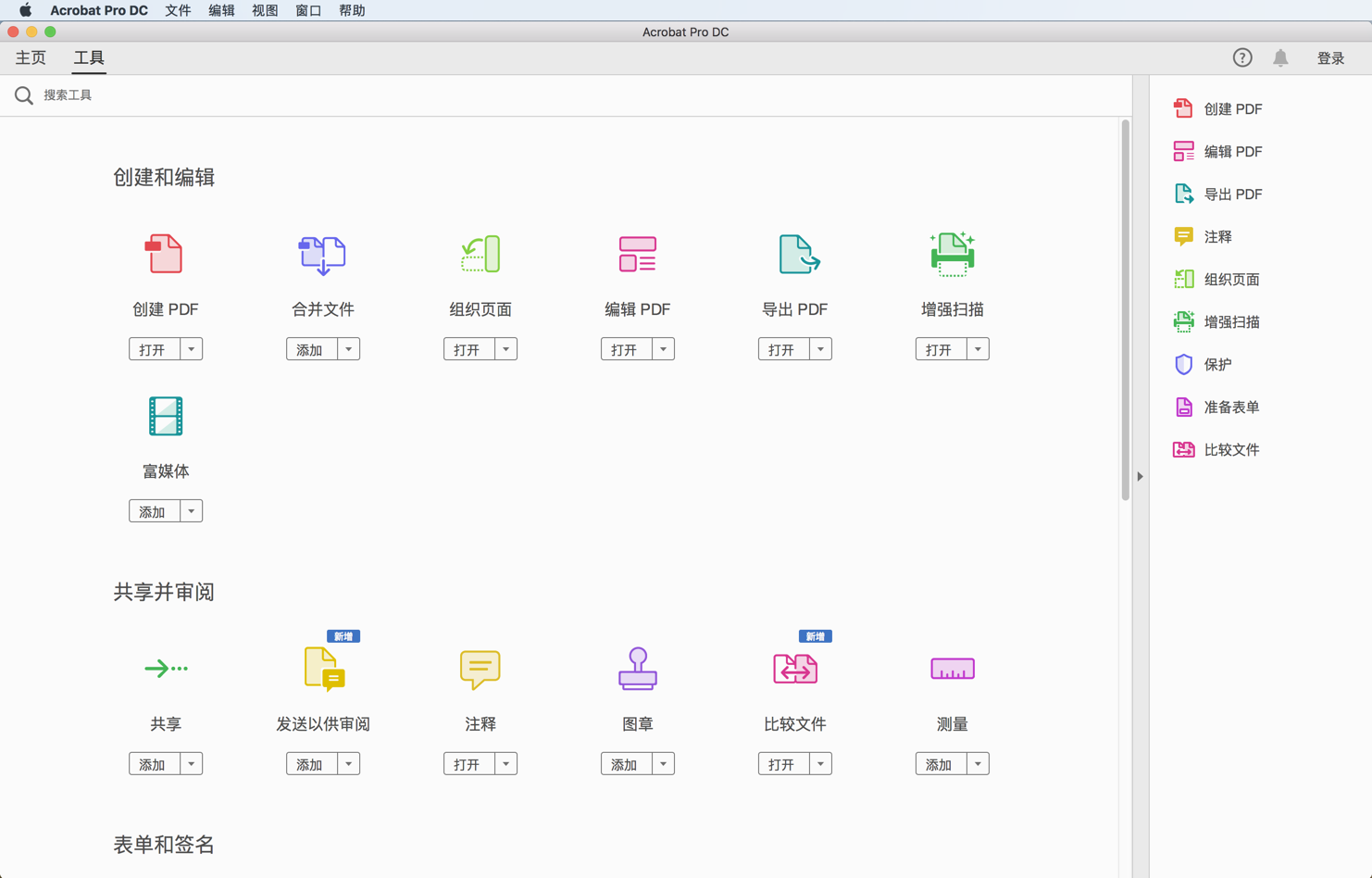Select 导出 PDF in right sidebar
1372x878 pixels.
(x=1218, y=194)
